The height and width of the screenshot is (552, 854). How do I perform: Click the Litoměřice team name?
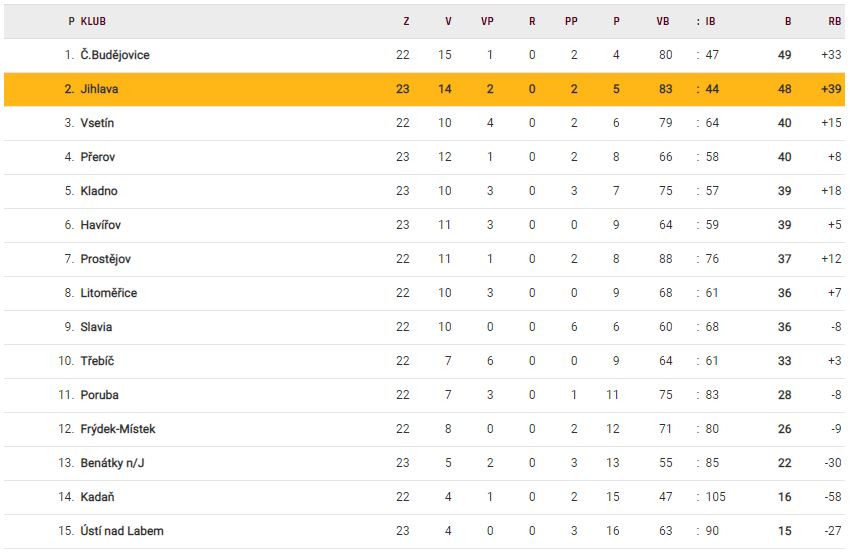coord(109,293)
